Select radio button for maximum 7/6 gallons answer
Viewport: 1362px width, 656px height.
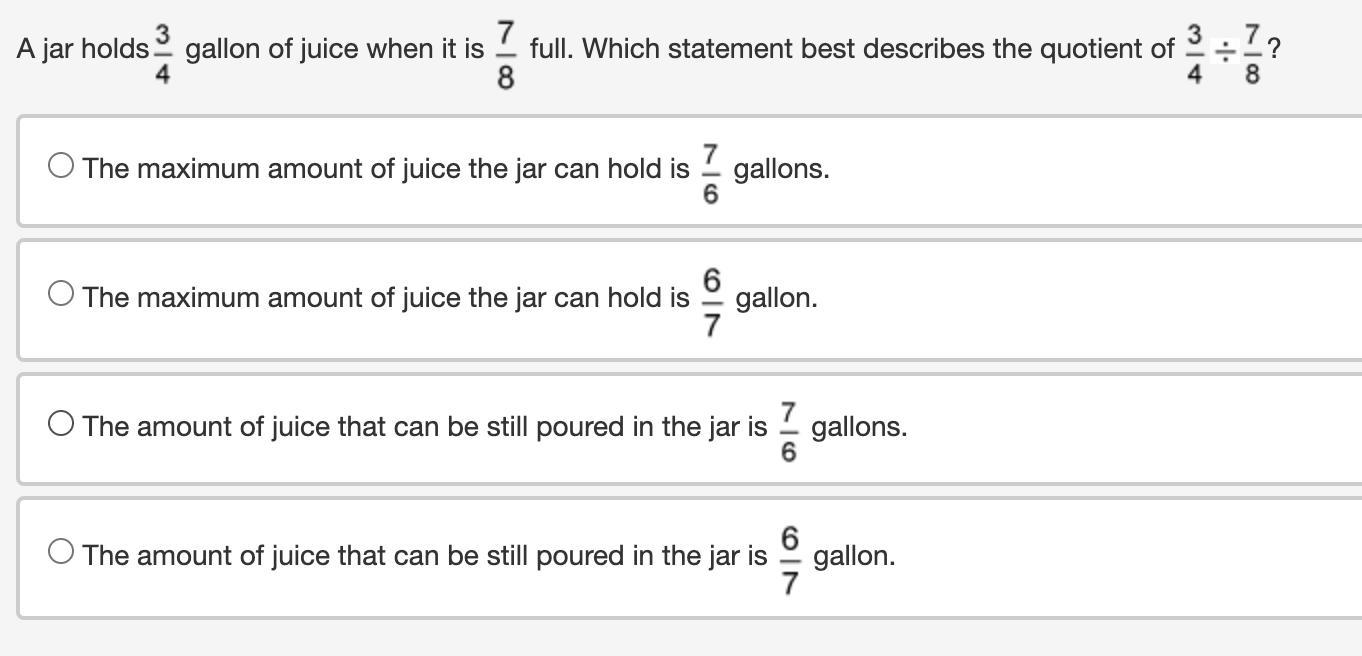click(x=61, y=166)
